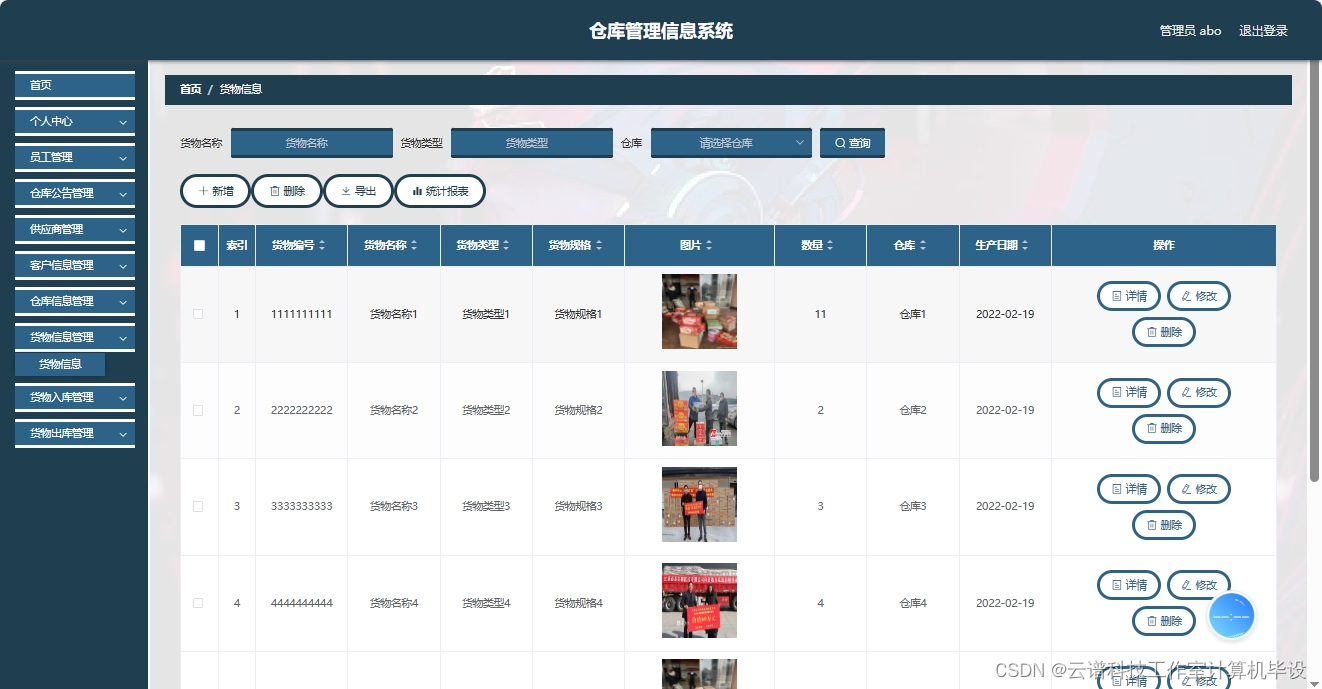The image size is (1322, 689).
Task: Click 退出登录 to log out
Action: [1263, 30]
